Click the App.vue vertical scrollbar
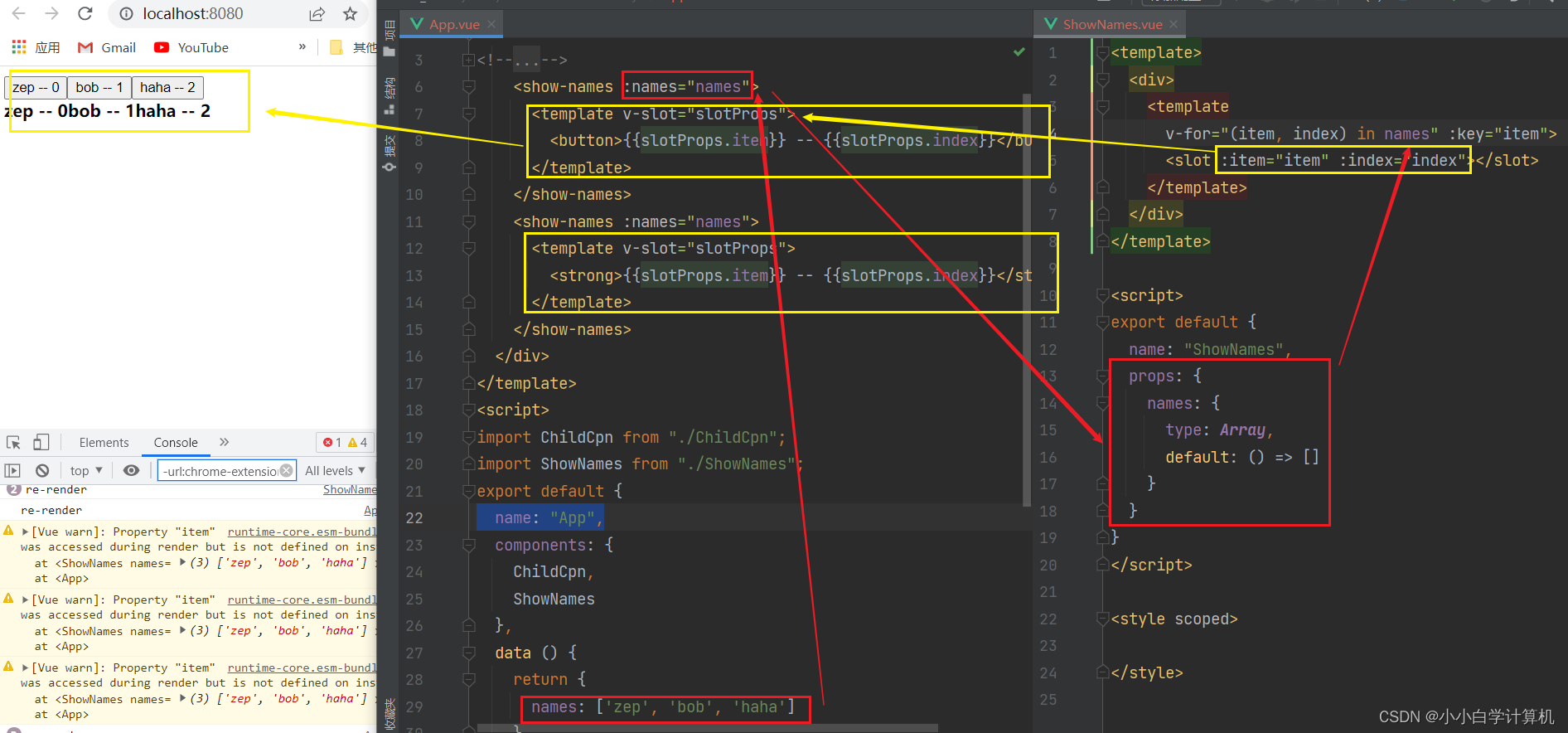This screenshot has width=1568, height=733. point(1027,299)
